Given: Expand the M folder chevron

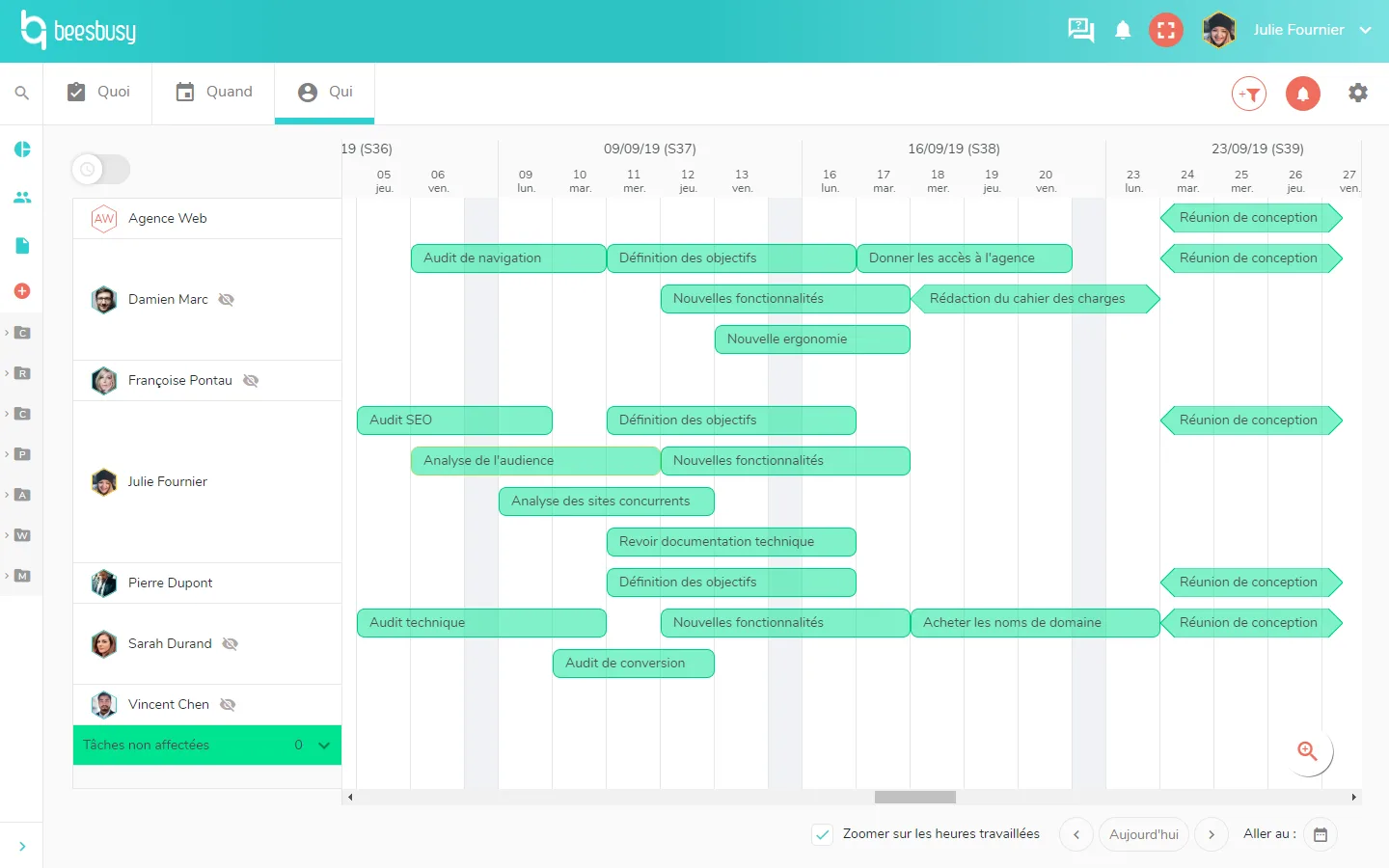Looking at the screenshot, I should click(7, 576).
